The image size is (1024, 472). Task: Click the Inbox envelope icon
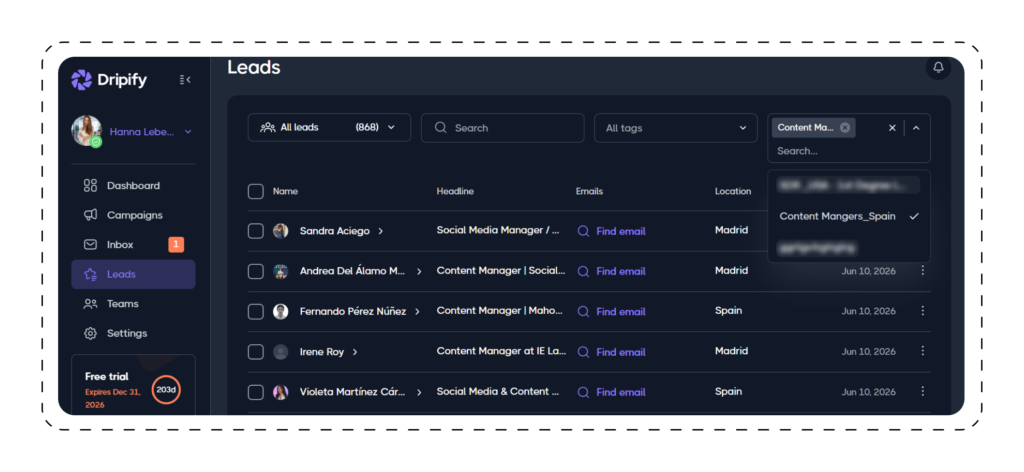point(90,245)
